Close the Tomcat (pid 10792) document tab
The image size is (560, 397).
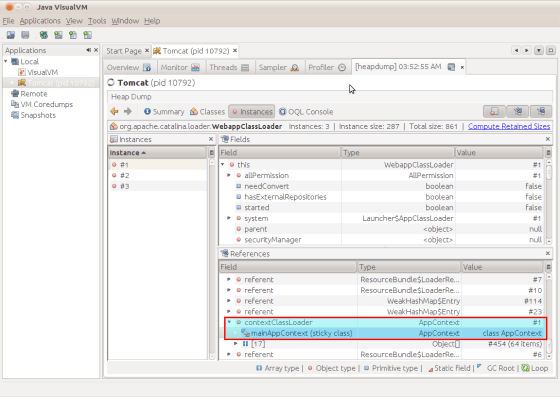(235, 51)
